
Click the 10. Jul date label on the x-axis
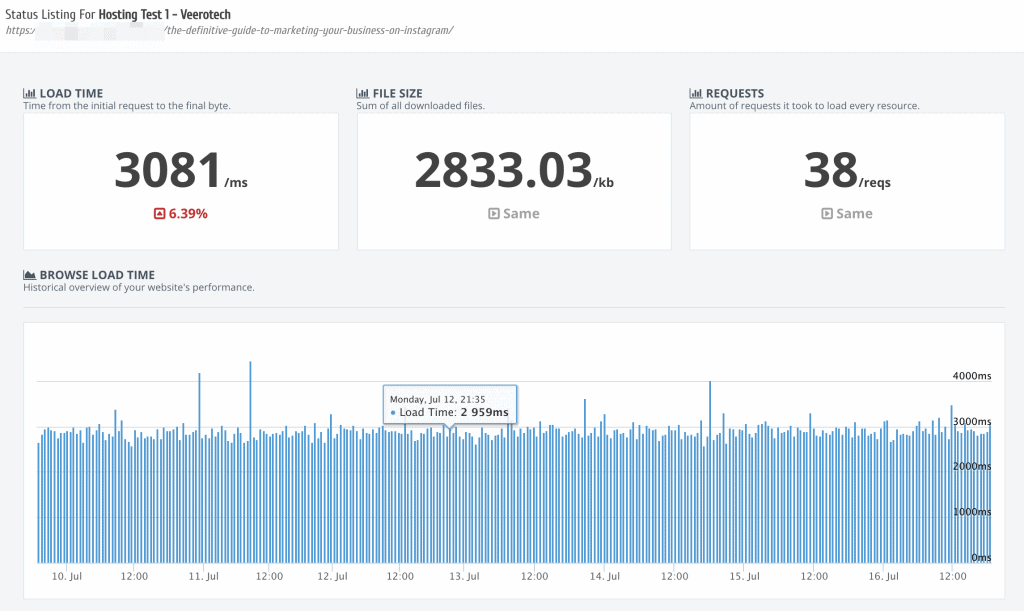point(66,577)
